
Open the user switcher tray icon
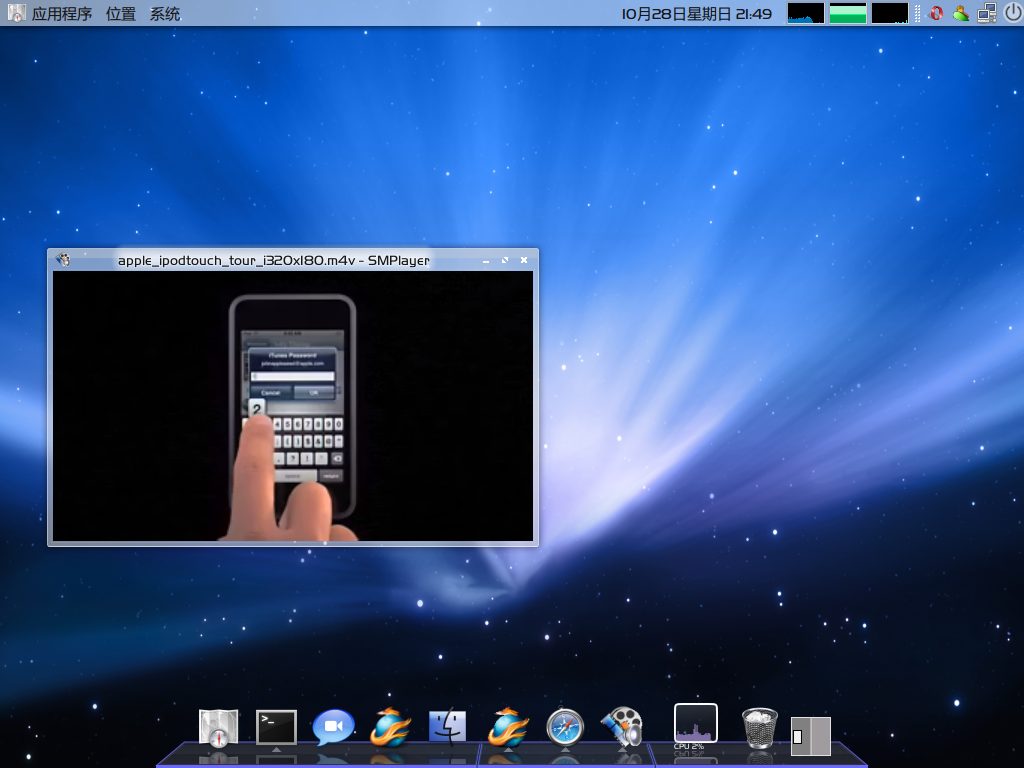click(961, 13)
